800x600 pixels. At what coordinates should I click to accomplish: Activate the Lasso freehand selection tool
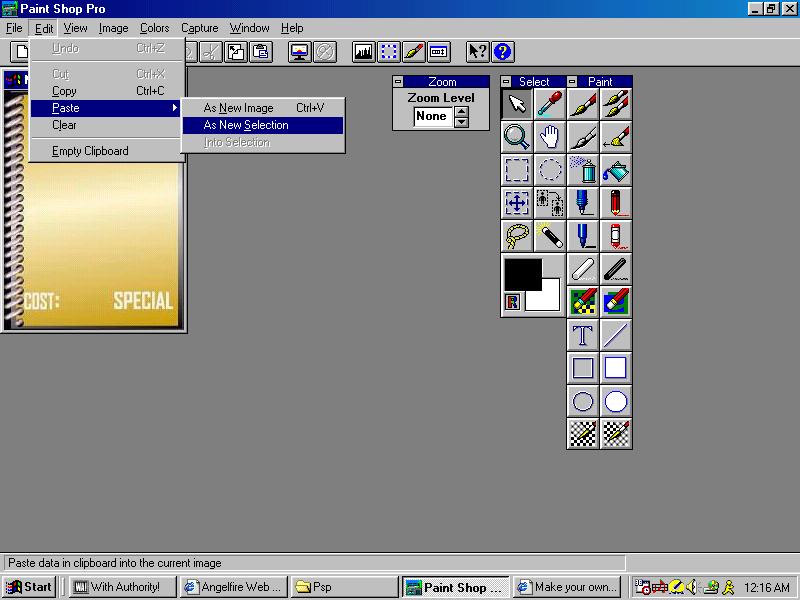click(517, 236)
